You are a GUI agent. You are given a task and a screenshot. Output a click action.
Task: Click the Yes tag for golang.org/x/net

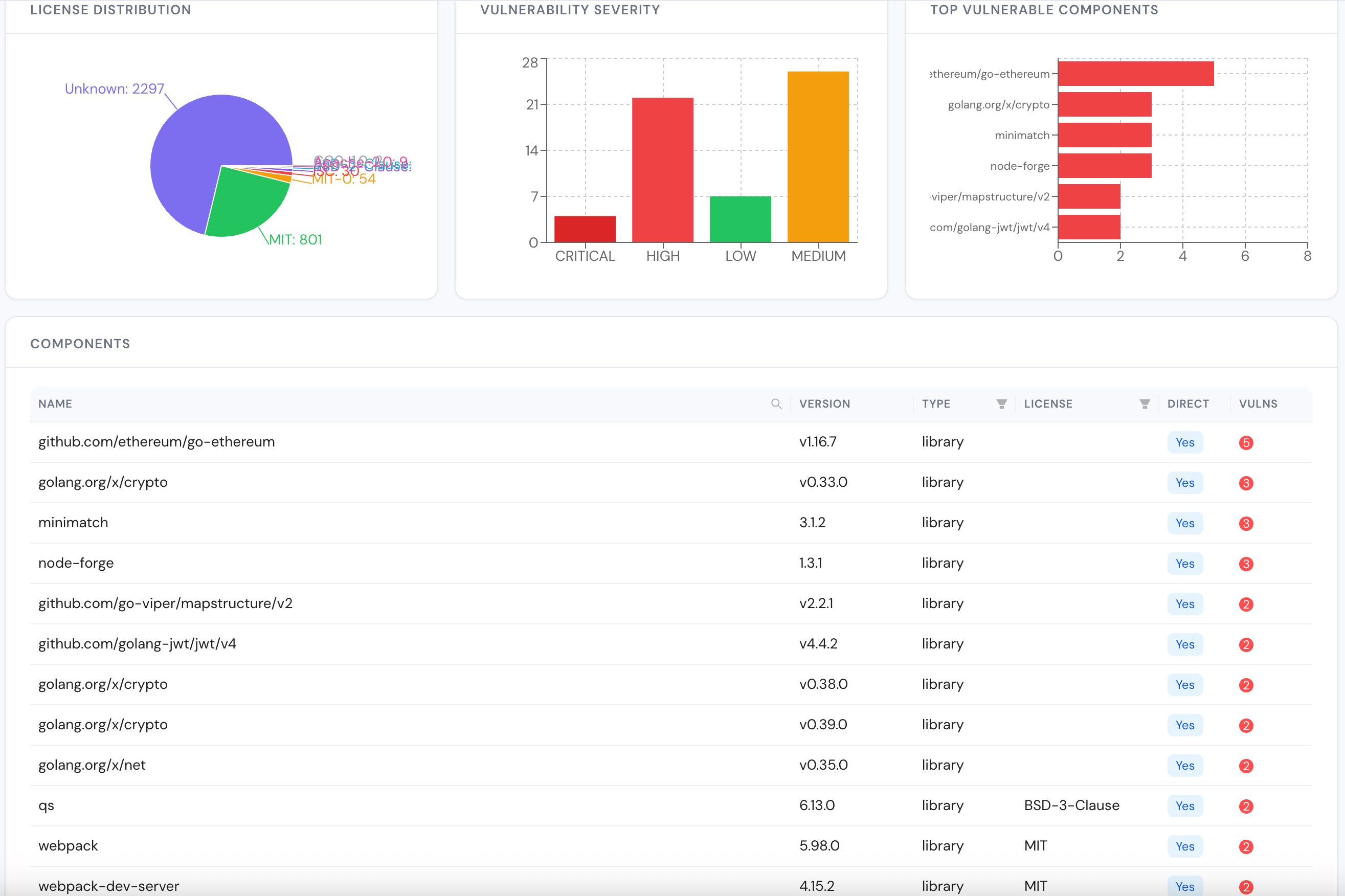click(1184, 766)
